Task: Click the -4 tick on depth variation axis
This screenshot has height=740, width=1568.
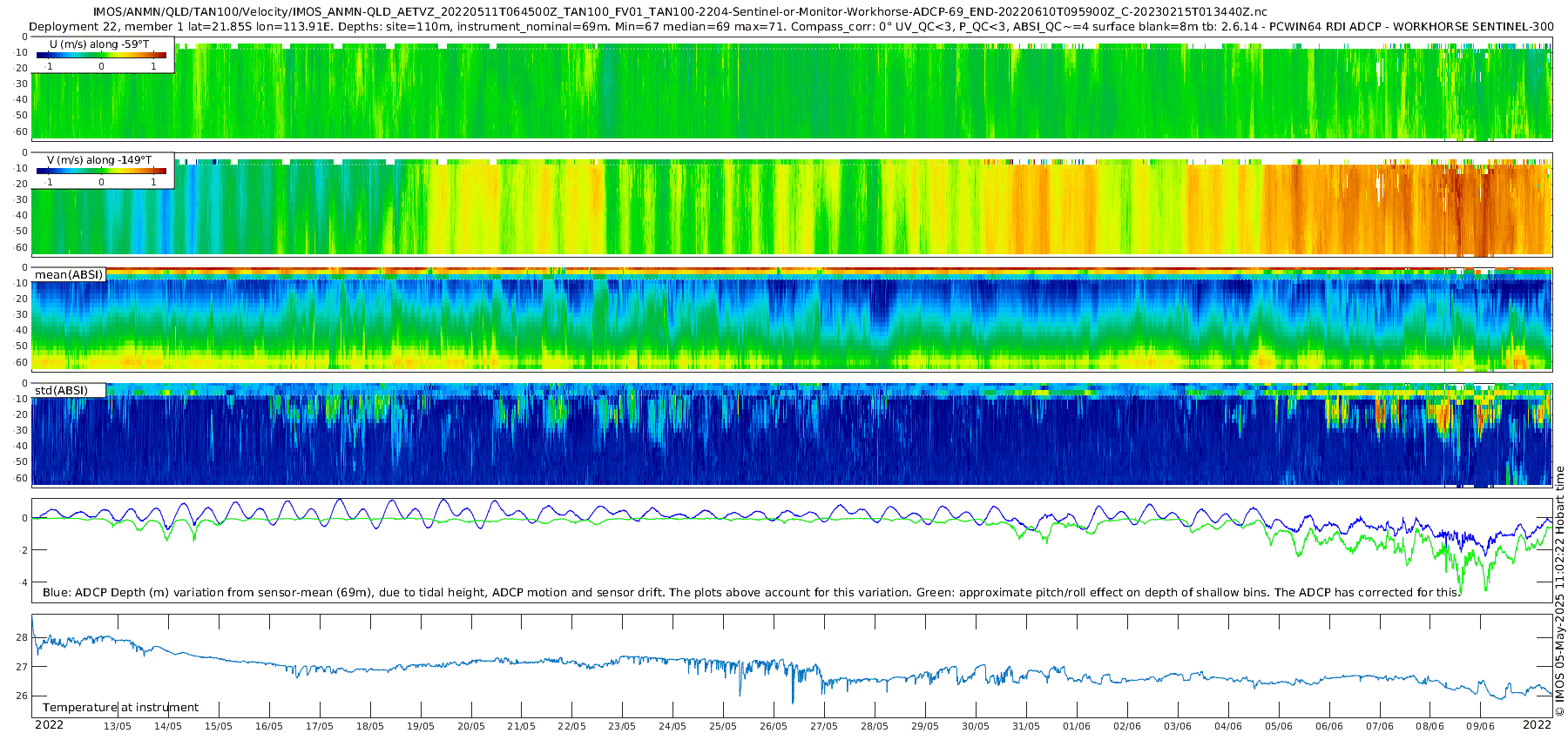Action: (23, 582)
